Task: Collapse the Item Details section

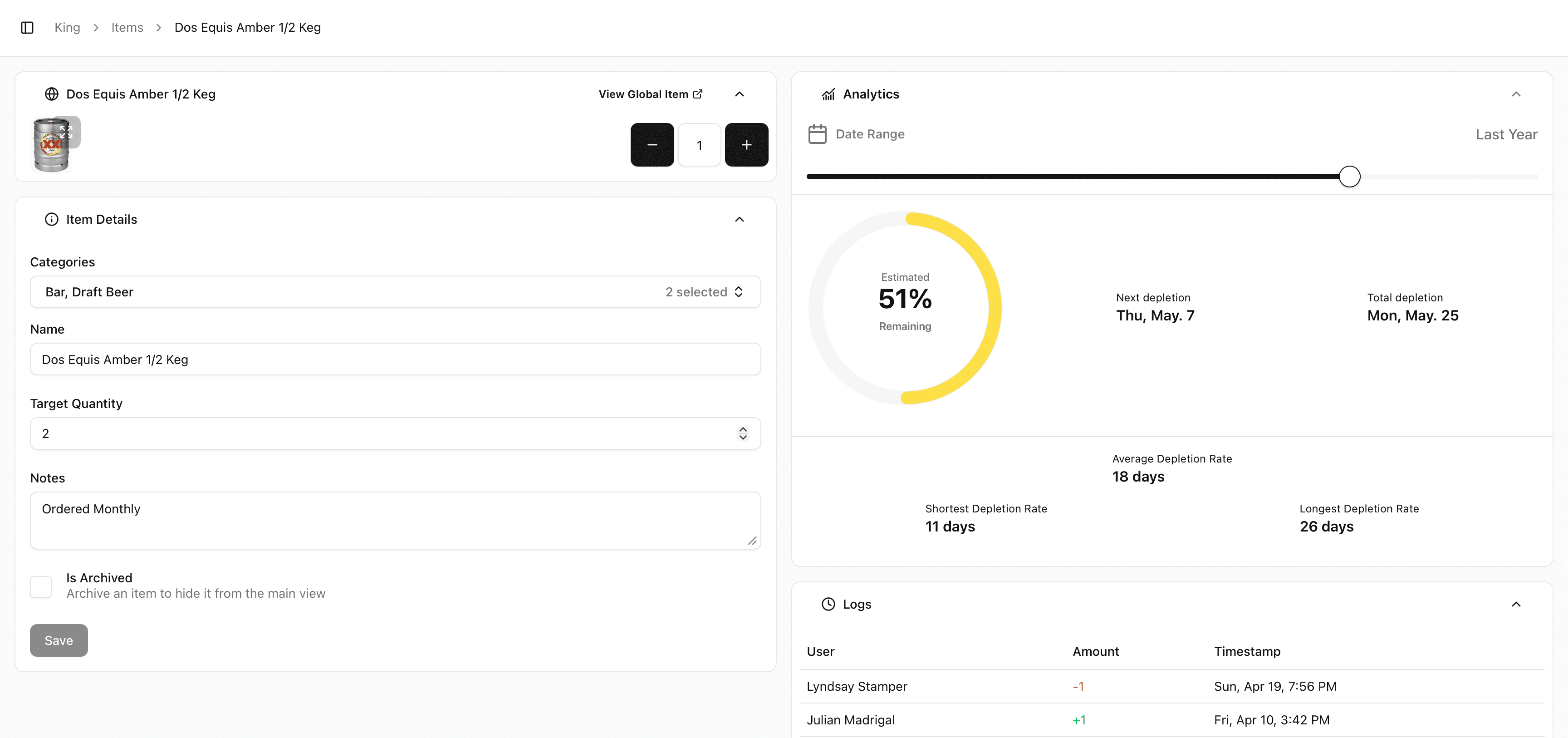Action: coord(740,219)
